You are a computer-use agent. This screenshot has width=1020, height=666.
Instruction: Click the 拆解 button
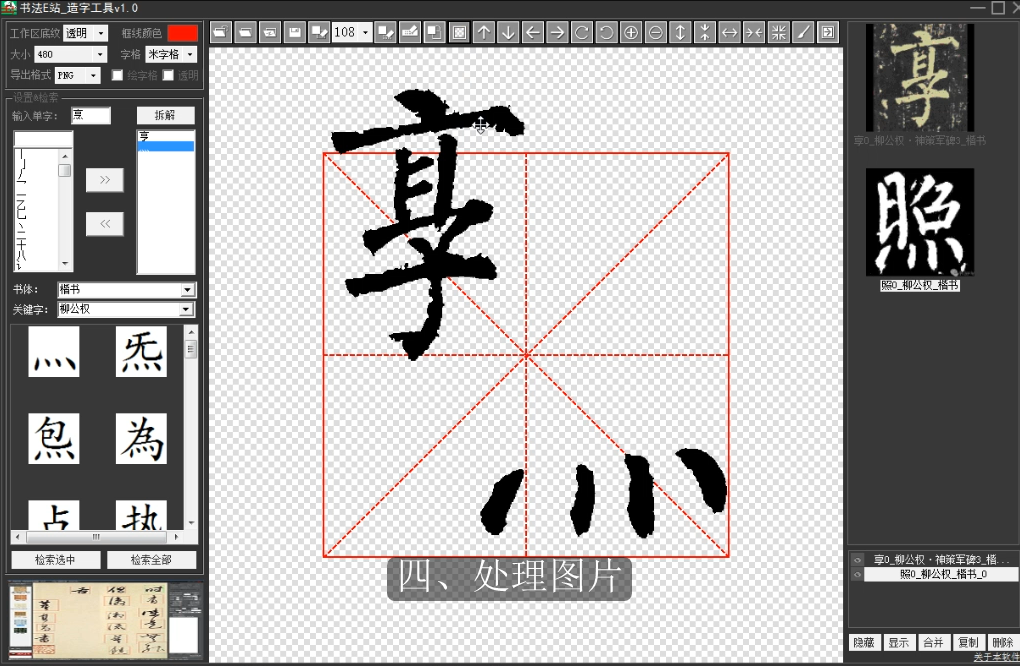[165, 115]
